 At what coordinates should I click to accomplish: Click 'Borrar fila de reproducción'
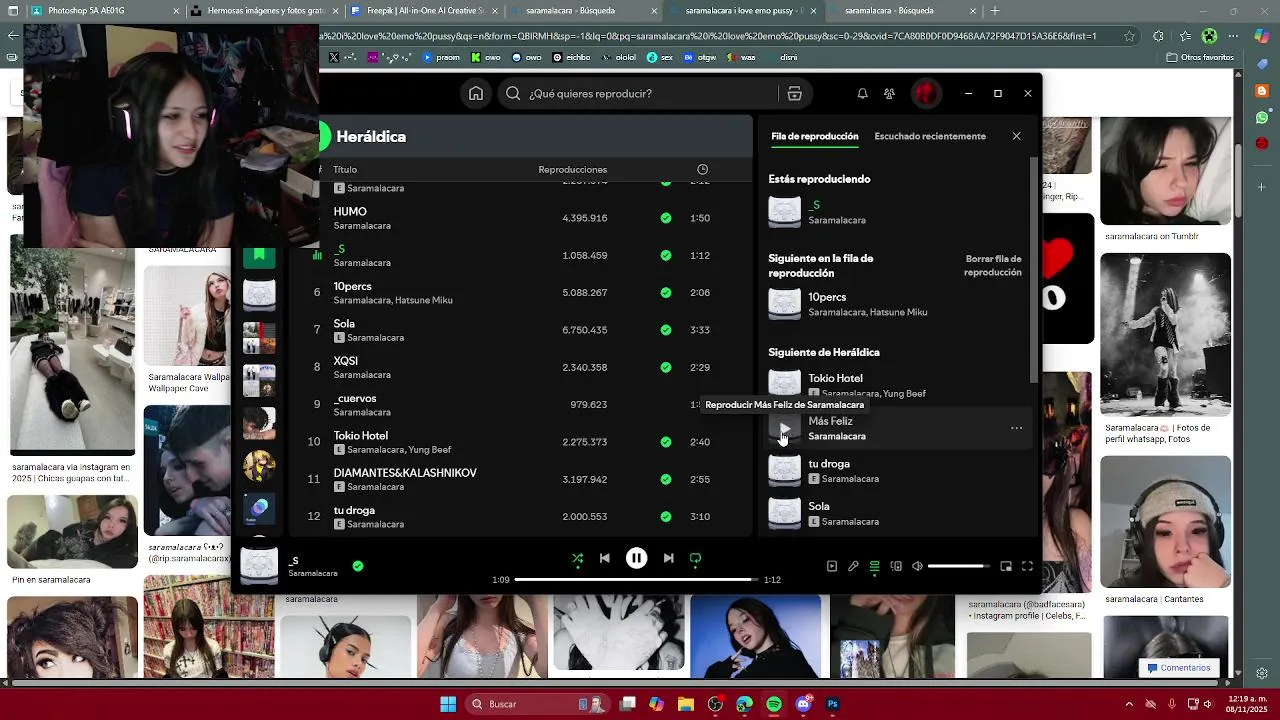pos(993,265)
